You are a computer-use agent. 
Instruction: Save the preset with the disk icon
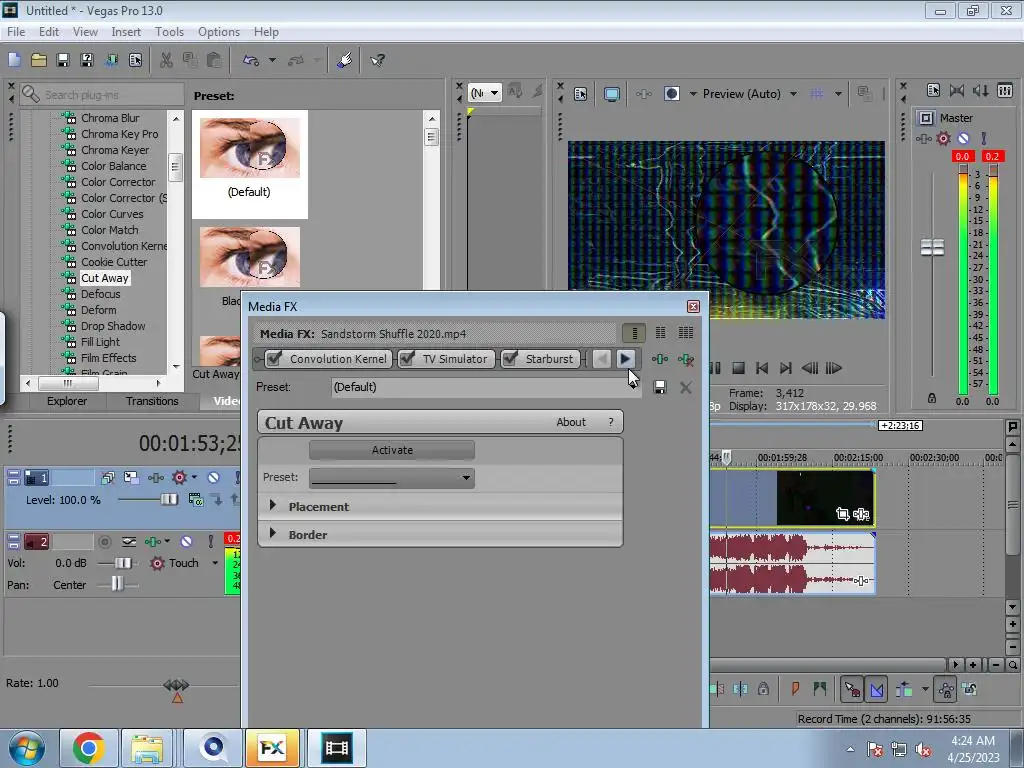pos(660,387)
